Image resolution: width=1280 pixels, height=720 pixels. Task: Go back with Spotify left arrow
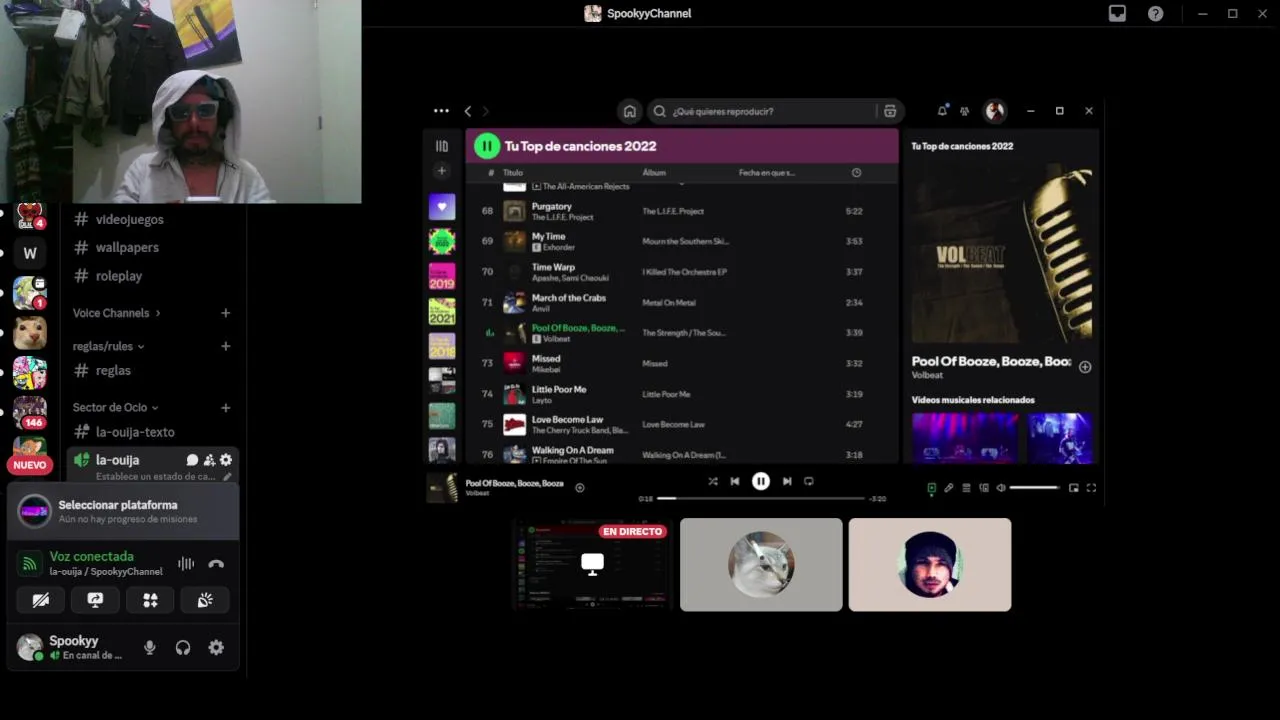pyautogui.click(x=468, y=111)
